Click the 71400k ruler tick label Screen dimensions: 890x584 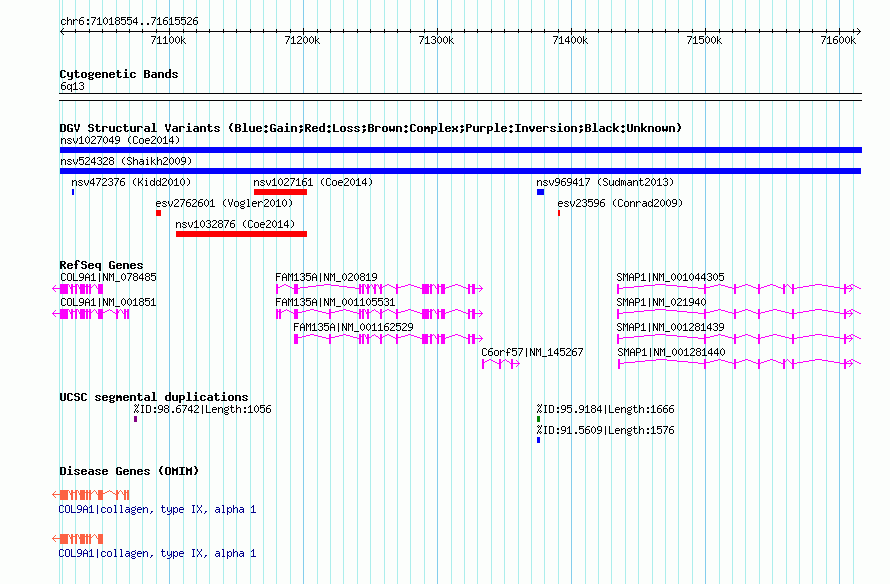tap(570, 40)
